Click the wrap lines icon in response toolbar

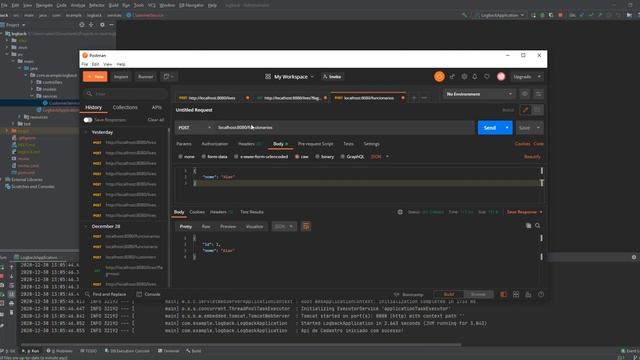click(x=306, y=227)
